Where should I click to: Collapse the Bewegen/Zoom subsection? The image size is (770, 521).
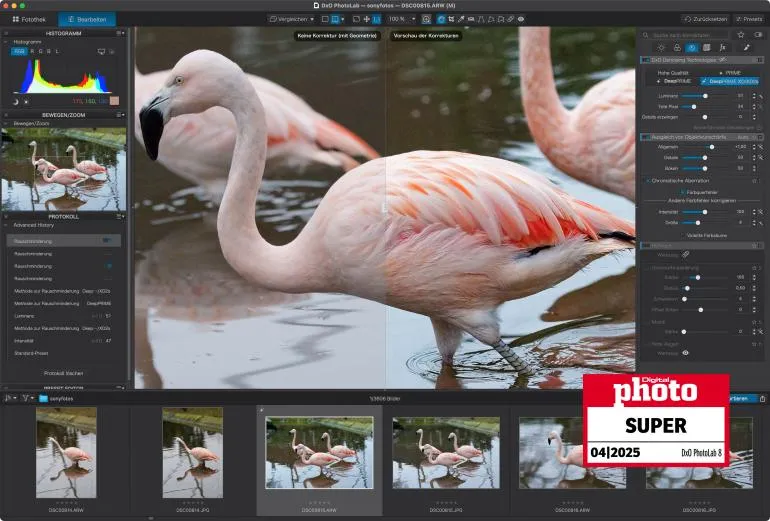pyautogui.click(x=6, y=124)
